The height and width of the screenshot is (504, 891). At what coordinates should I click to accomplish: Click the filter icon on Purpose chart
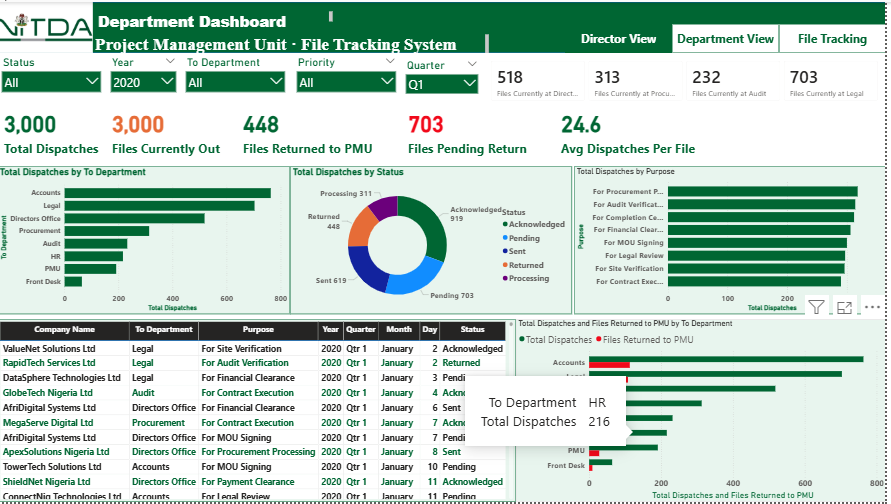tap(817, 307)
